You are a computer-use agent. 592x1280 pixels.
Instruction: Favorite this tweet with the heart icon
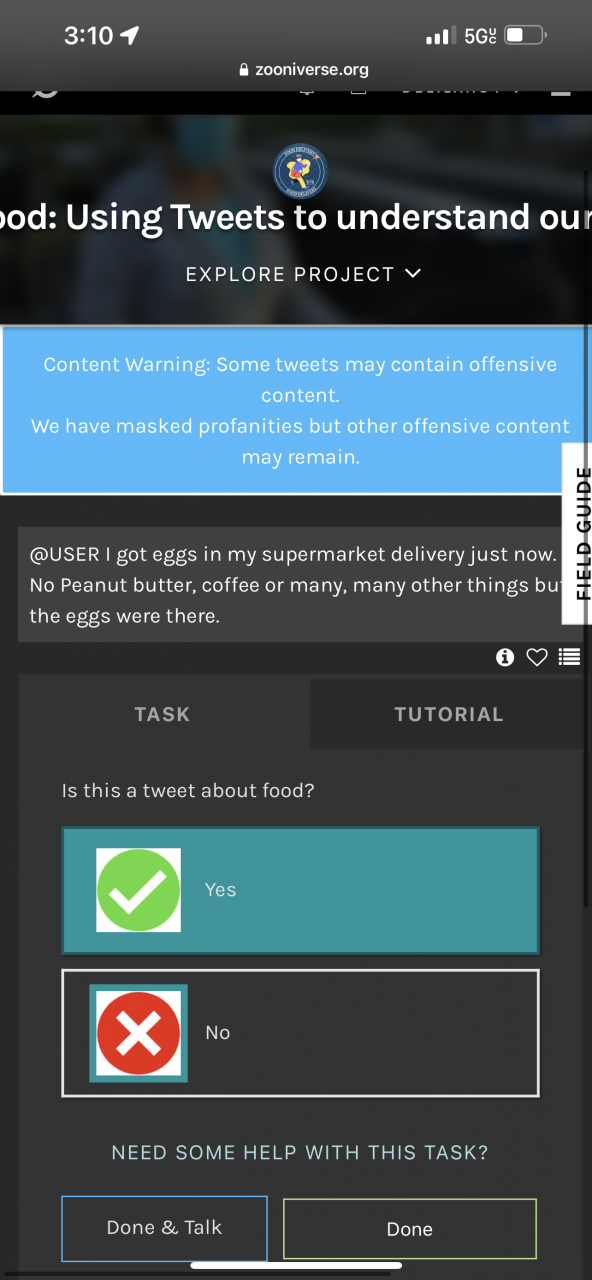click(x=537, y=657)
